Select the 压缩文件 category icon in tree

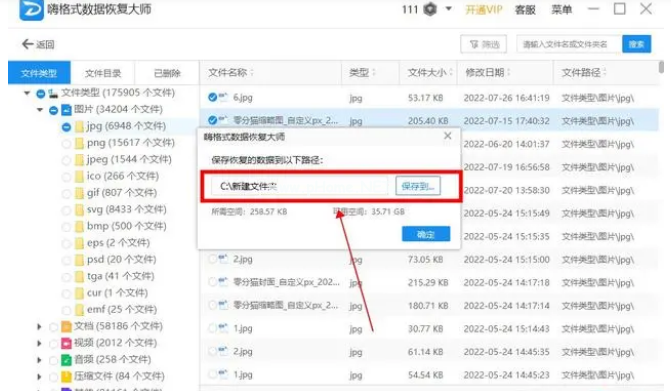click(x=66, y=376)
